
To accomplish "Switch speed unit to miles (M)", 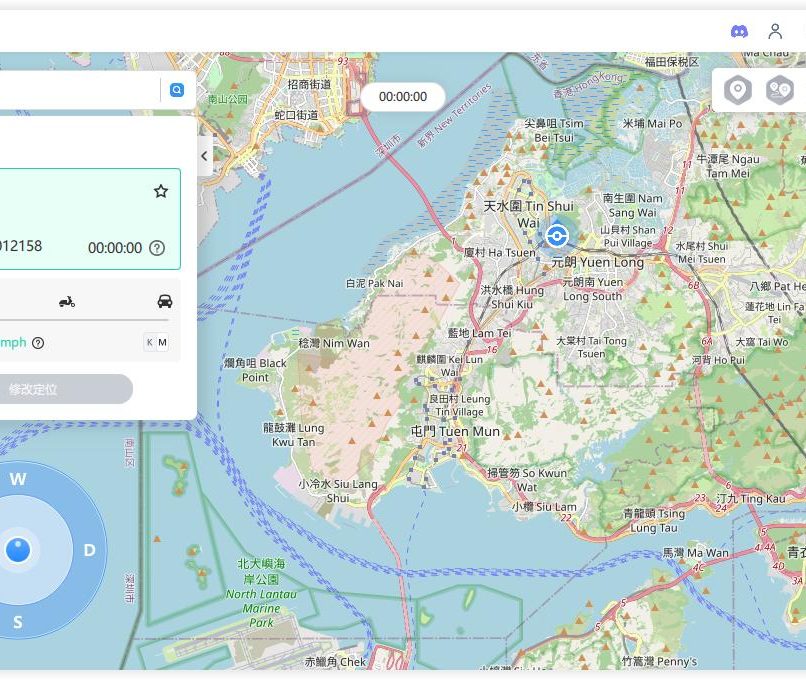I will [163, 343].
